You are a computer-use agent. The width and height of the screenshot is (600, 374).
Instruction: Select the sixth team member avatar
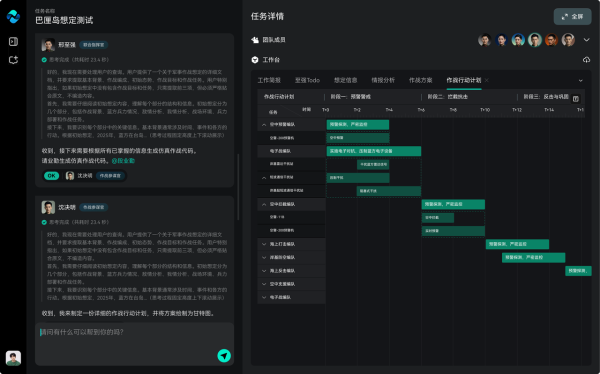point(568,40)
